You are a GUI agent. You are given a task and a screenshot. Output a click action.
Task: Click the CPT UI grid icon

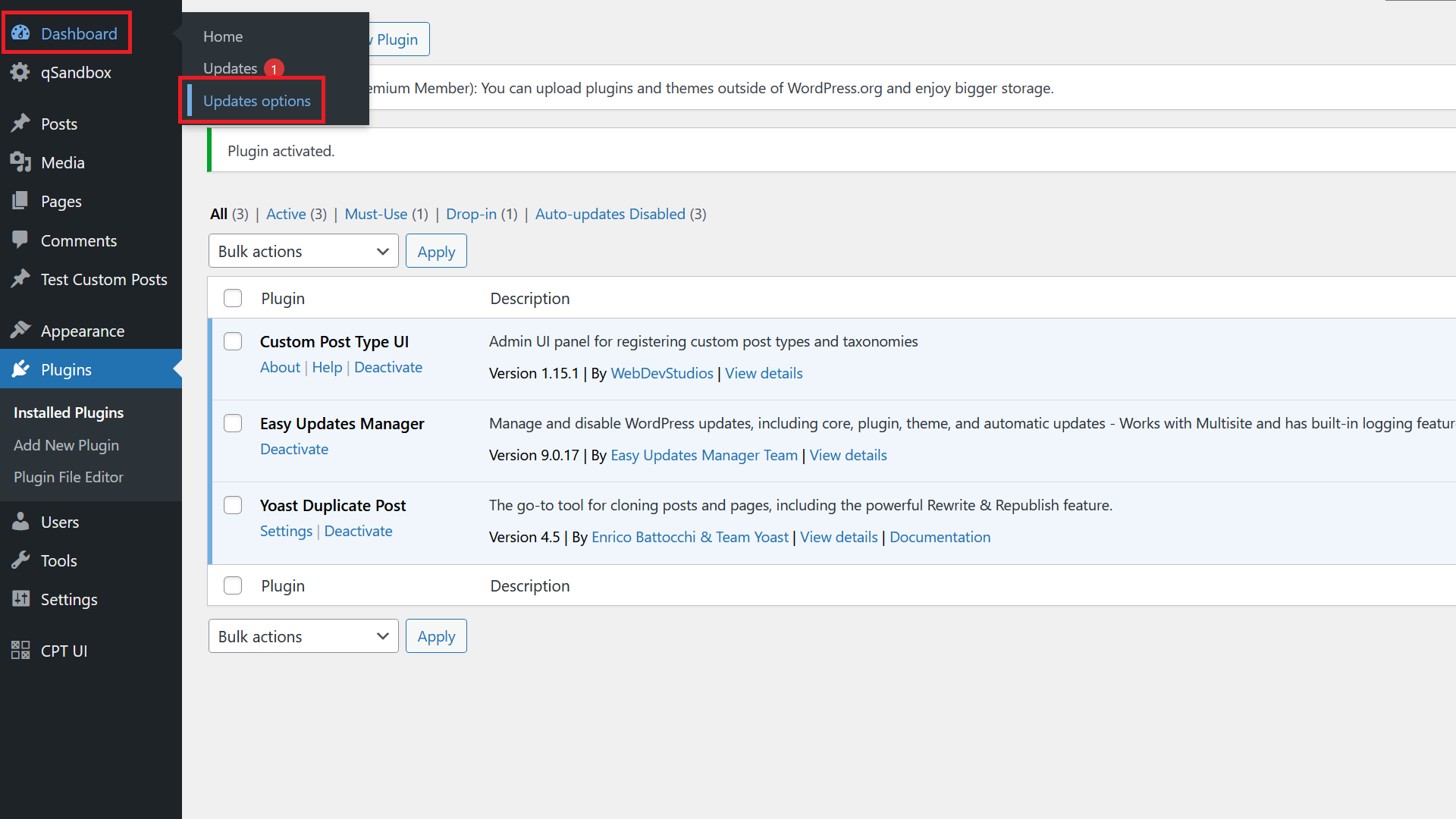pyautogui.click(x=20, y=651)
